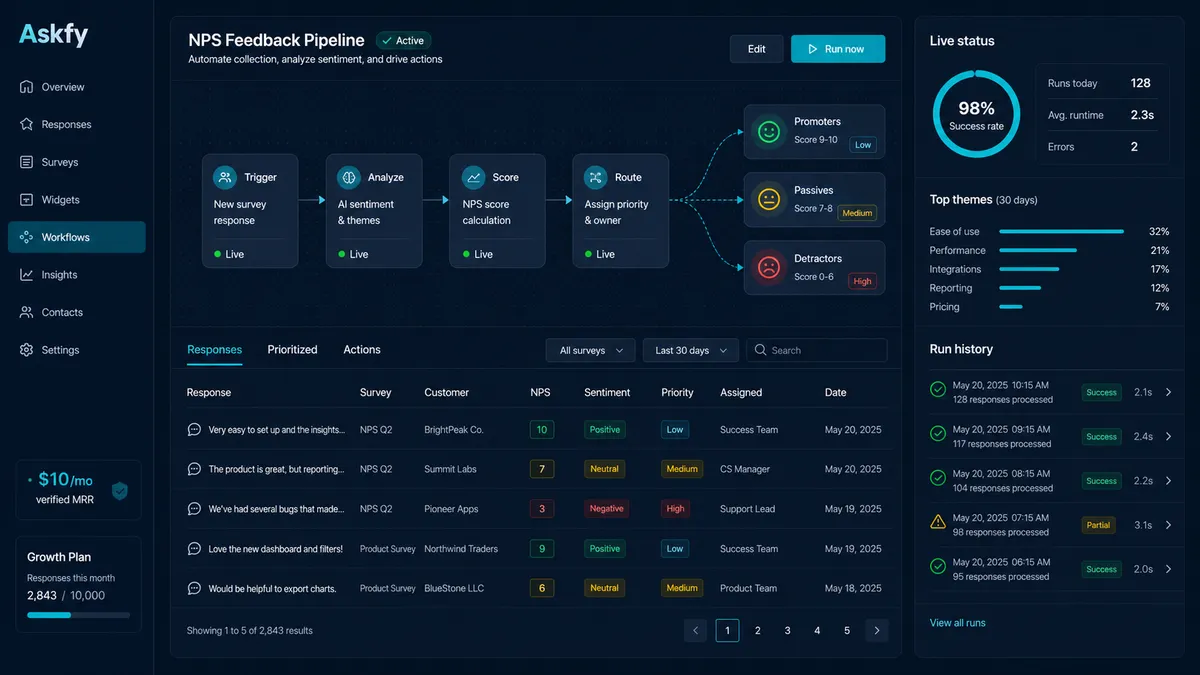
Task: Click the search magnifier icon
Action: coord(761,350)
